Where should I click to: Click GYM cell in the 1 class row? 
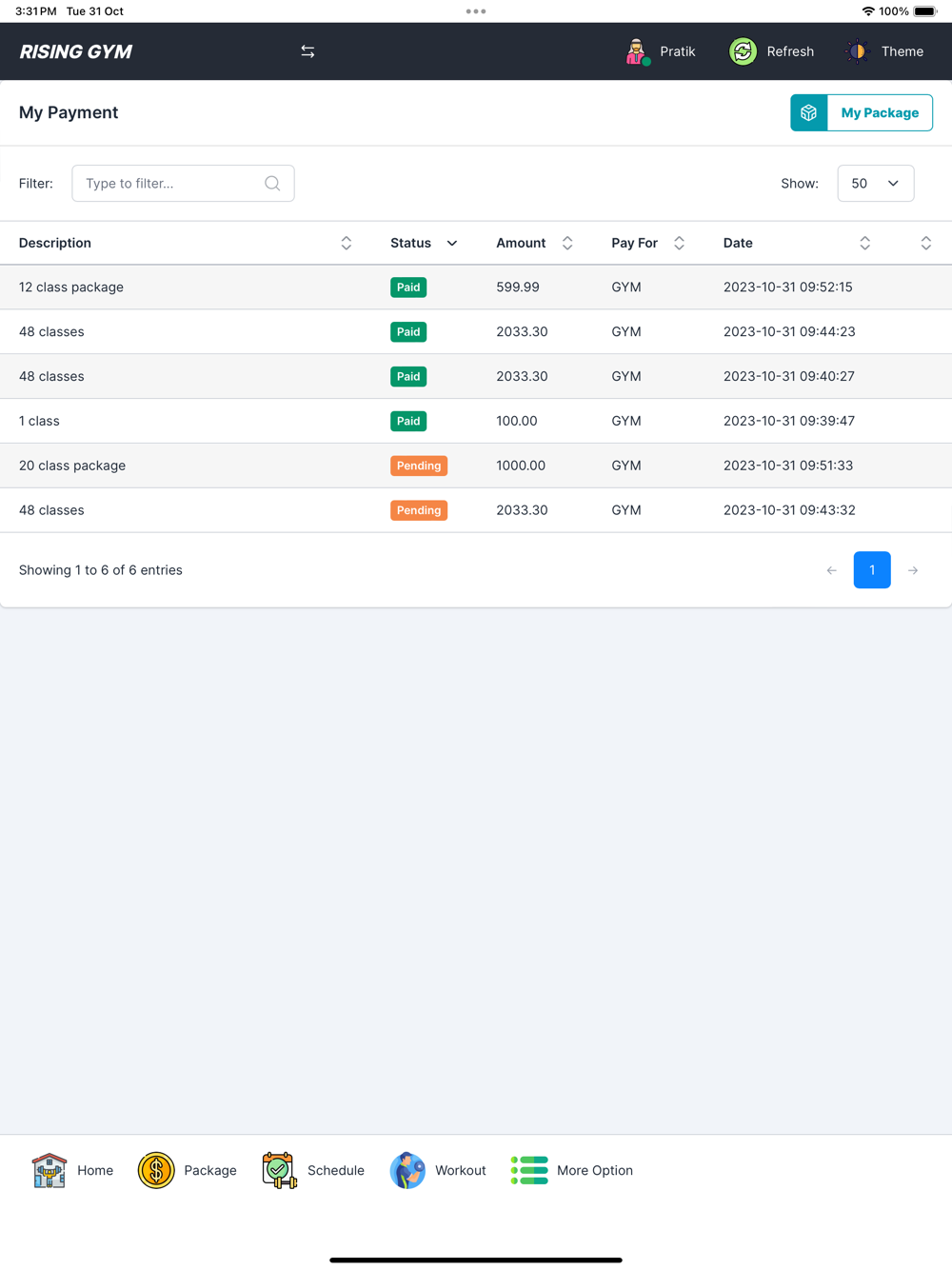(x=626, y=421)
